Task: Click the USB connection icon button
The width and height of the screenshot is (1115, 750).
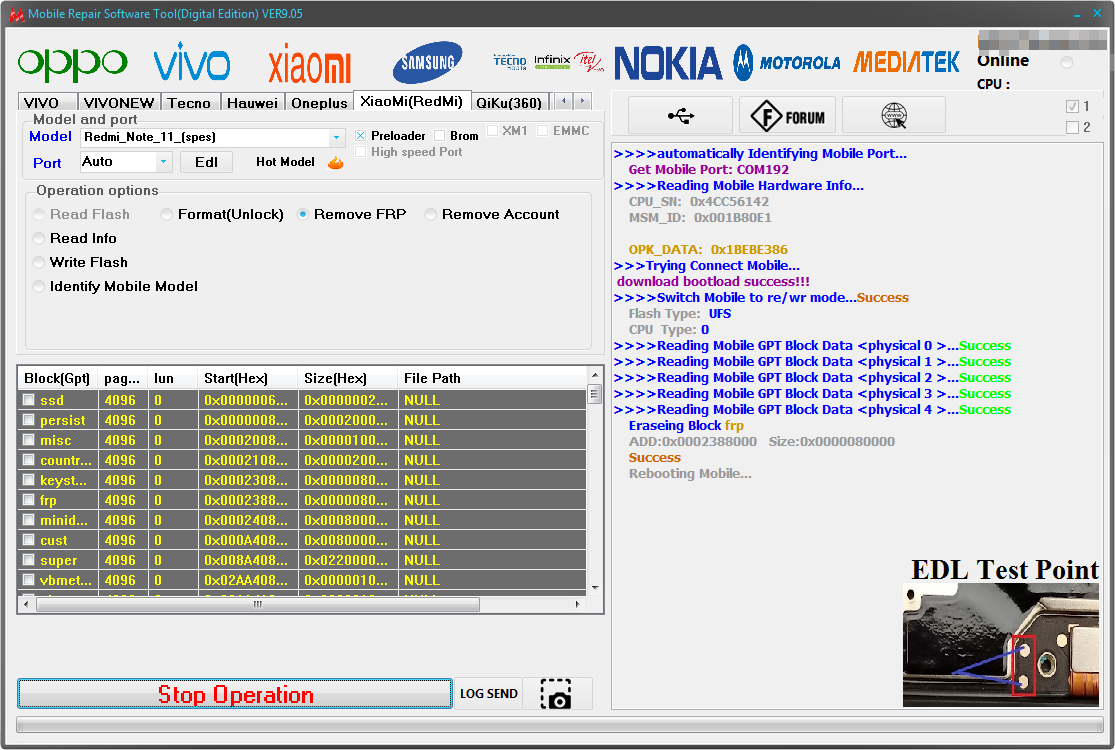Action: pos(681,115)
